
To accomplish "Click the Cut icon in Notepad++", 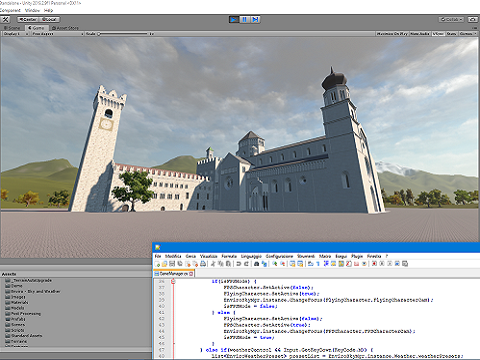I will pos(212,264).
